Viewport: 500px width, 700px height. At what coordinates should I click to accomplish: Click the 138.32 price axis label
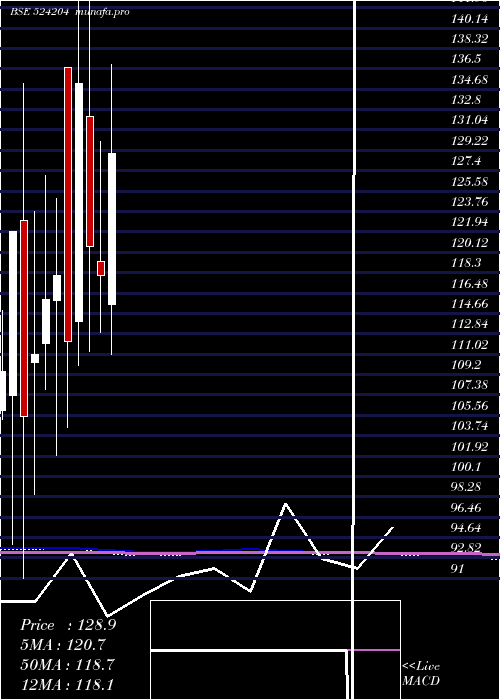click(470, 39)
